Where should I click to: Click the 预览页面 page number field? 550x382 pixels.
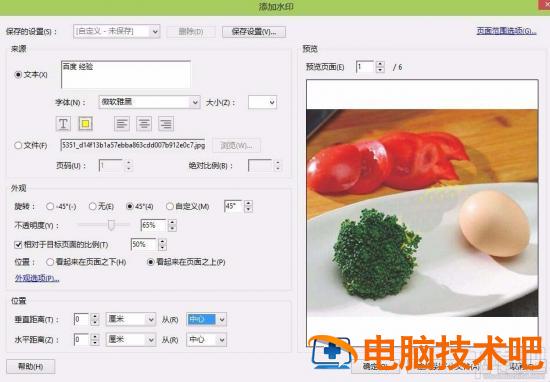click(365, 67)
